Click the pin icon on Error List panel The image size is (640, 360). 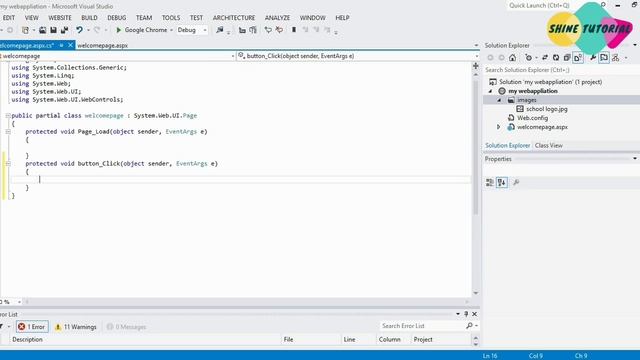[466, 314]
